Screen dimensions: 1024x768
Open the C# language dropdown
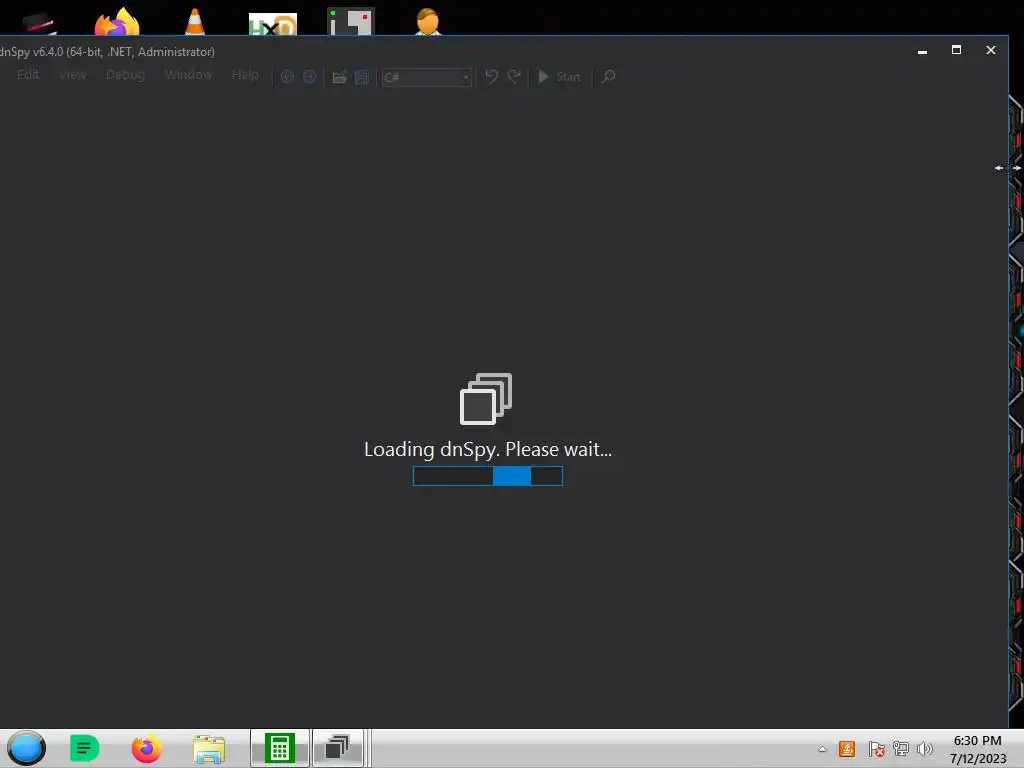(x=426, y=77)
